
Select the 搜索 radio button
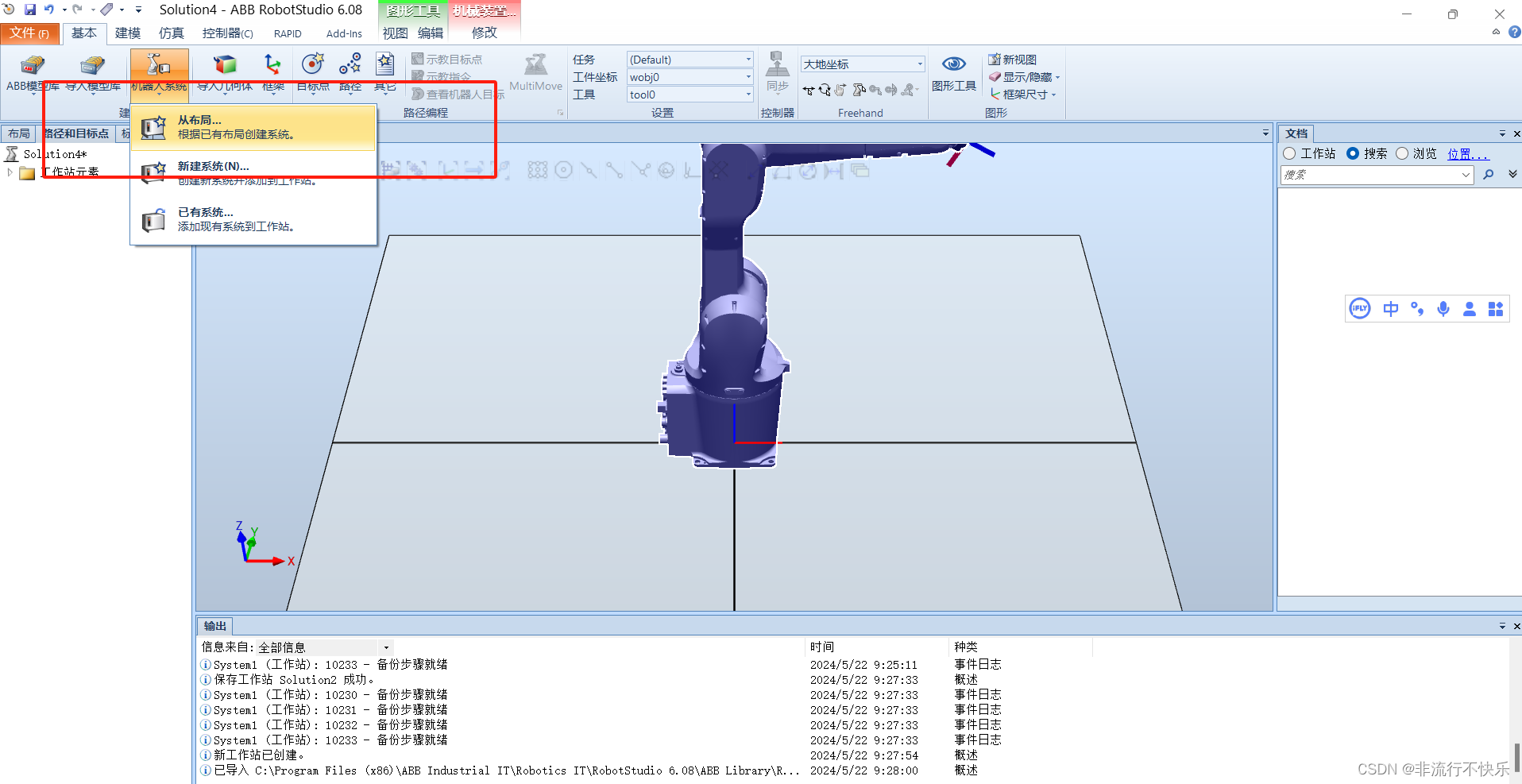pos(1352,153)
